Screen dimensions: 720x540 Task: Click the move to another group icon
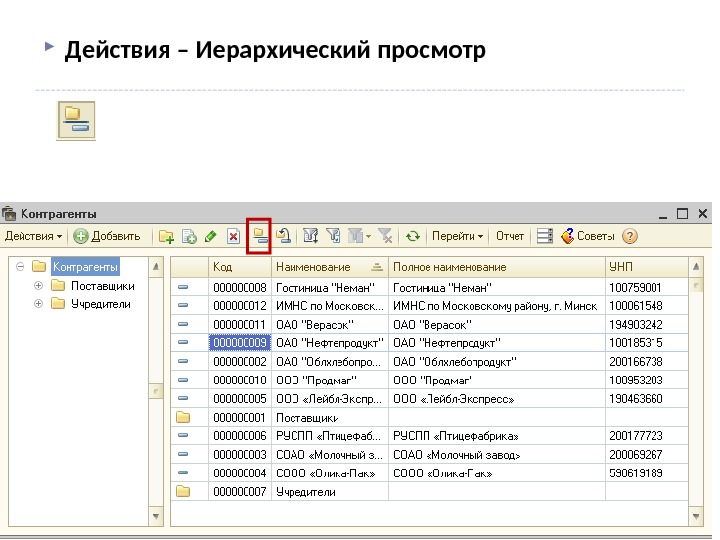pyautogui.click(x=283, y=236)
